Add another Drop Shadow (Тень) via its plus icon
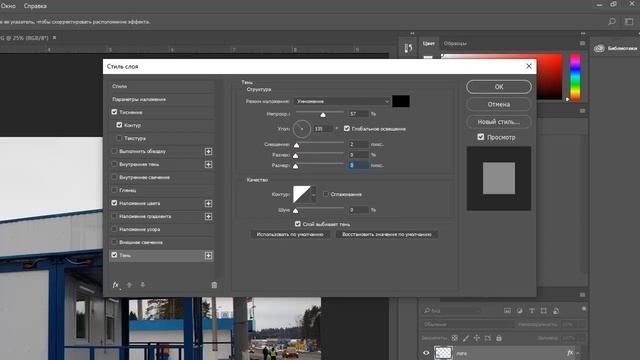 tap(208, 256)
